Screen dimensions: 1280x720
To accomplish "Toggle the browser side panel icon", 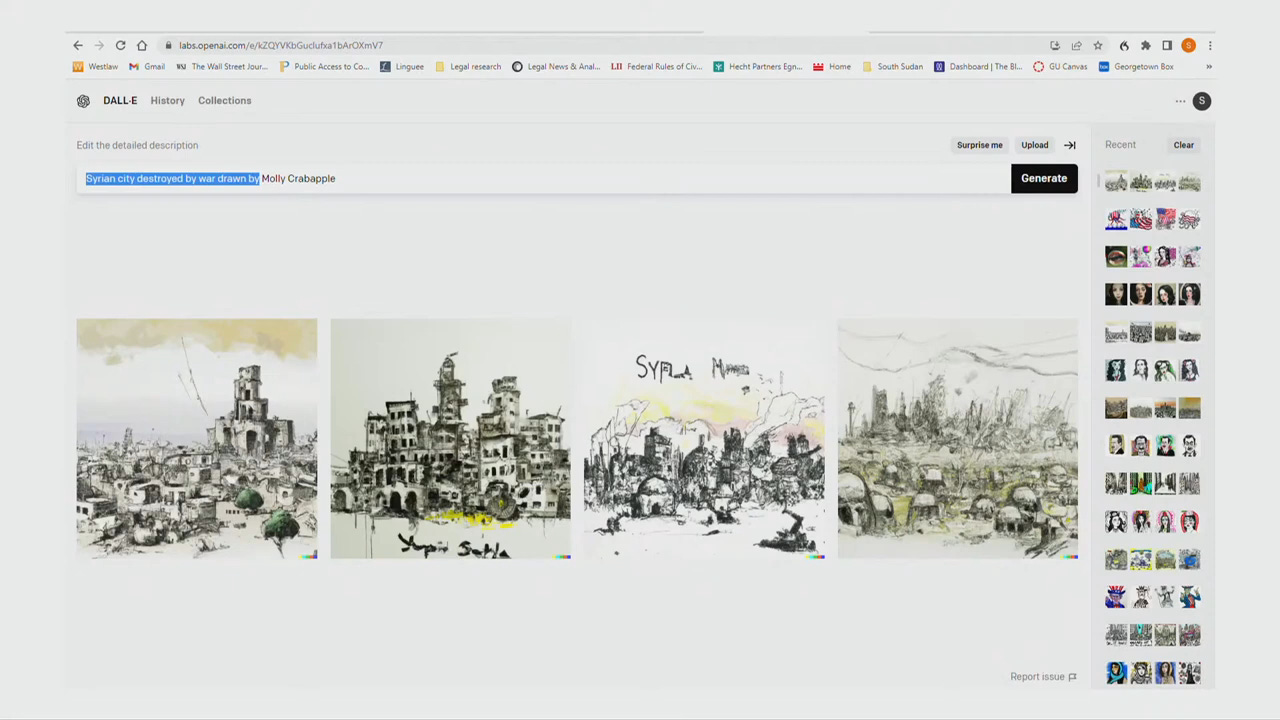I will click(x=1167, y=45).
